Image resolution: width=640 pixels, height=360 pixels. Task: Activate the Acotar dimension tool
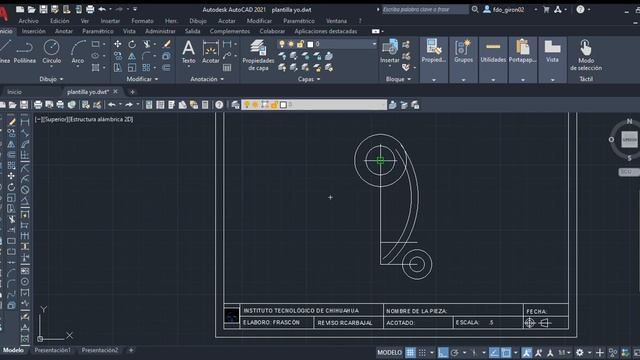tap(211, 52)
